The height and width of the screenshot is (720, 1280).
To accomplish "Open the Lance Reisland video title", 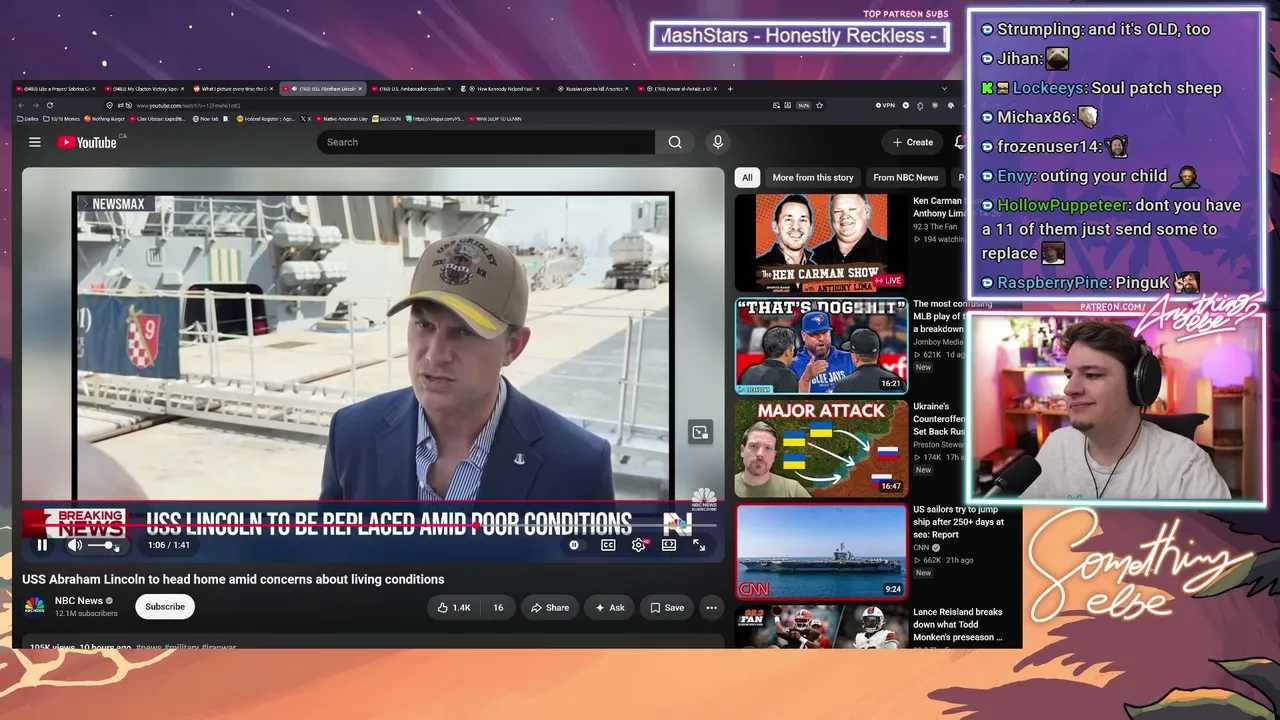I will click(957, 624).
